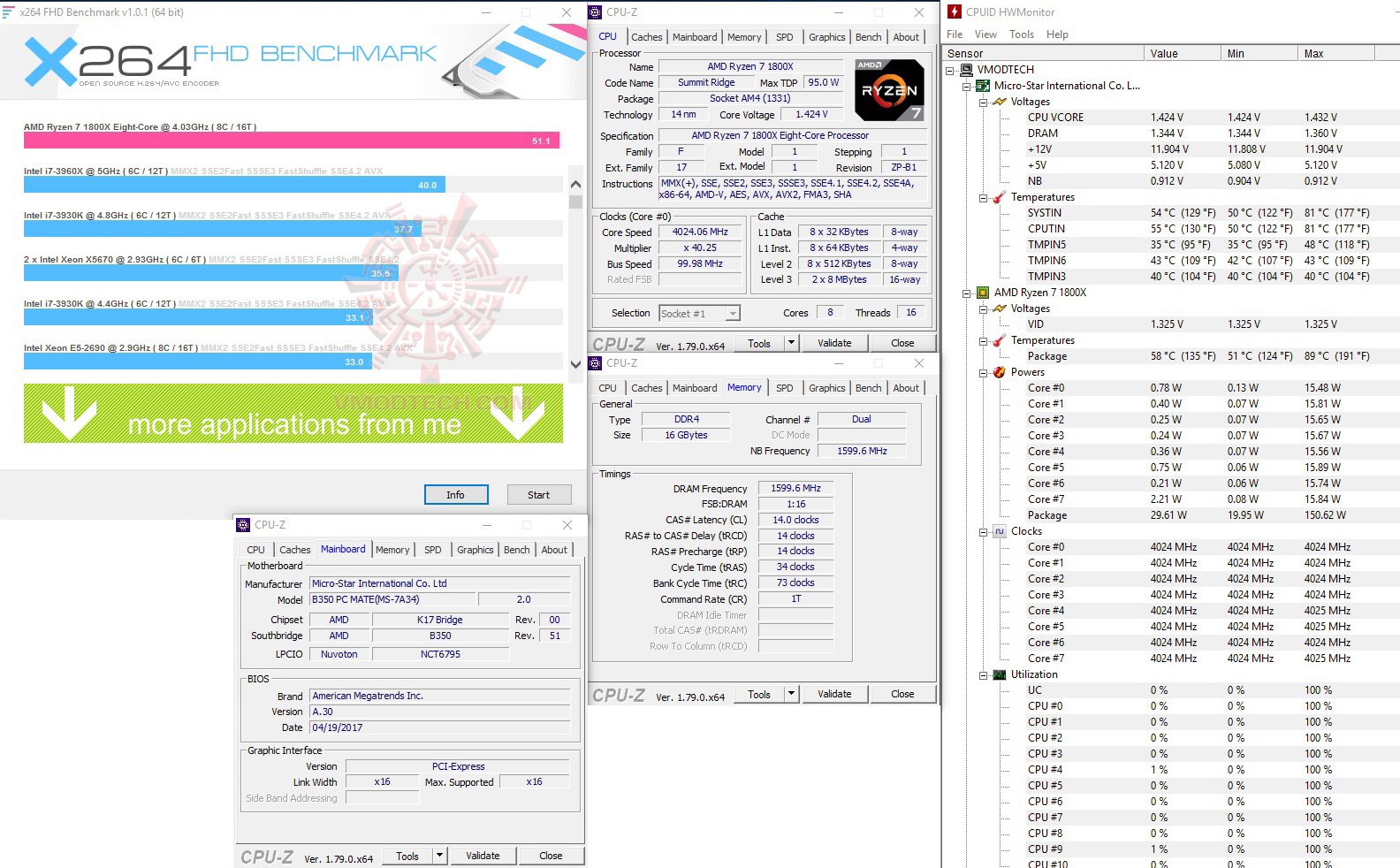Click the x264 FHD Benchmark title bar icon

point(8,11)
